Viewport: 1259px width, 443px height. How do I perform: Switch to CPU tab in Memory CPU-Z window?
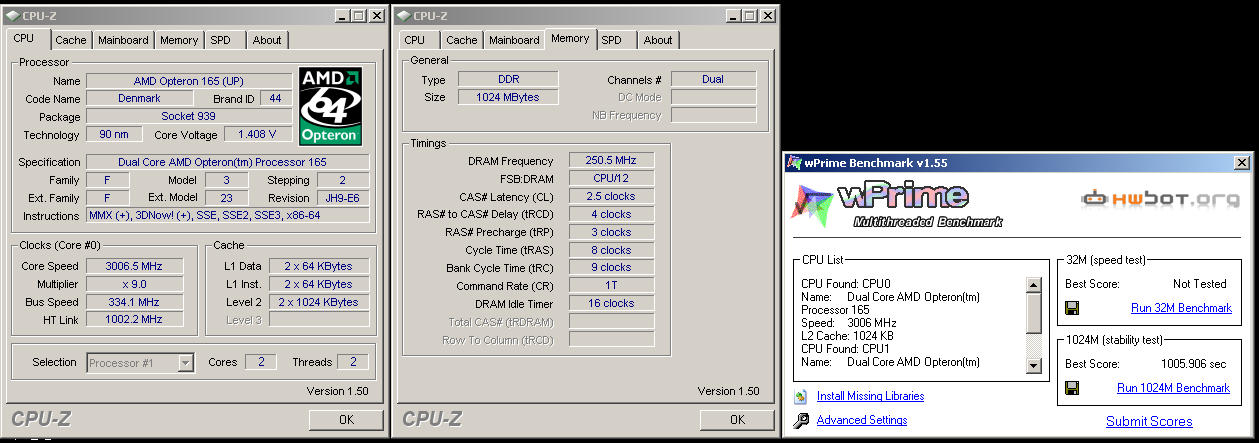(415, 40)
